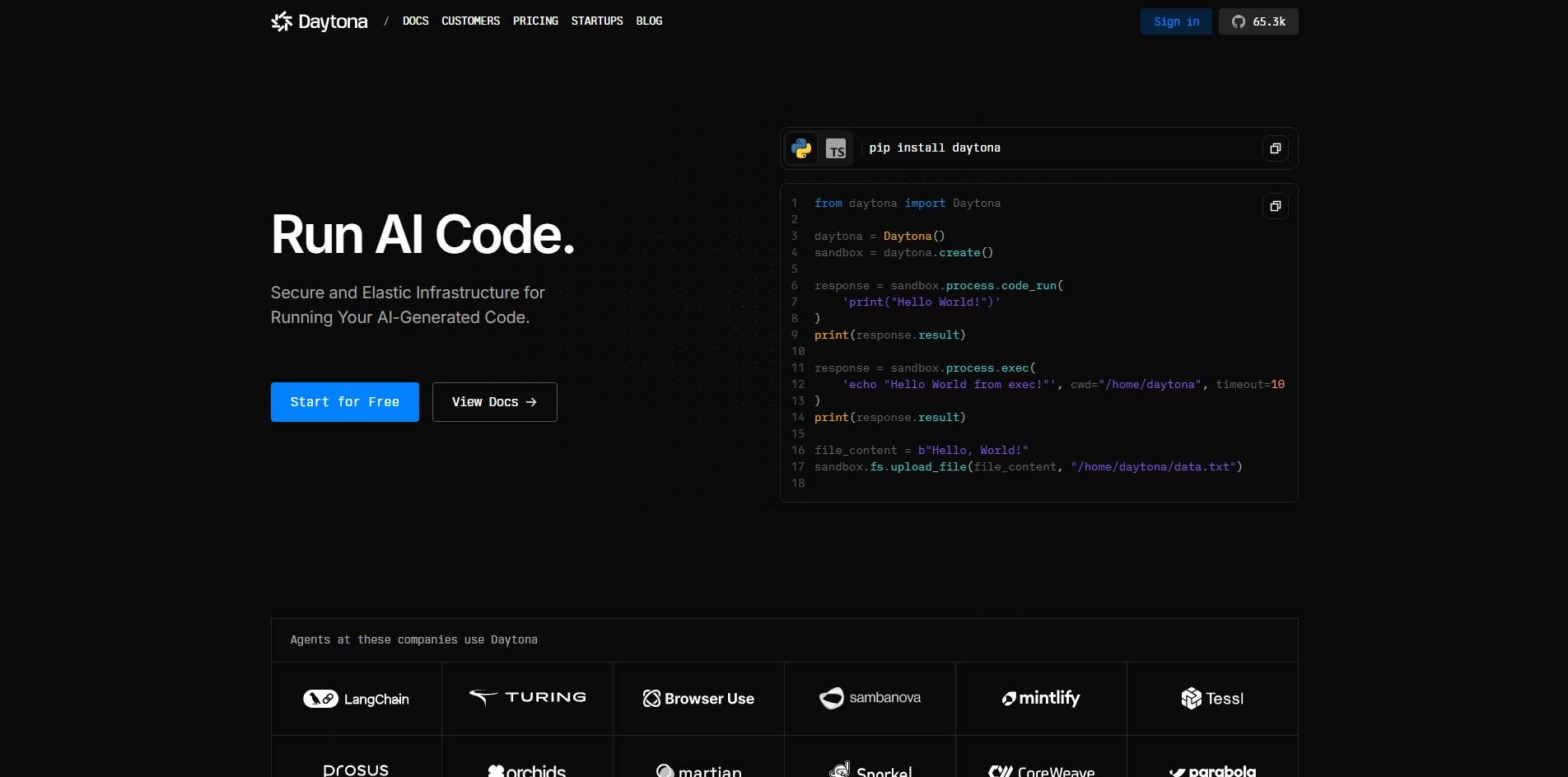Image resolution: width=1568 pixels, height=777 pixels.
Task: Click the Mintlify logo
Action: coord(1041,699)
